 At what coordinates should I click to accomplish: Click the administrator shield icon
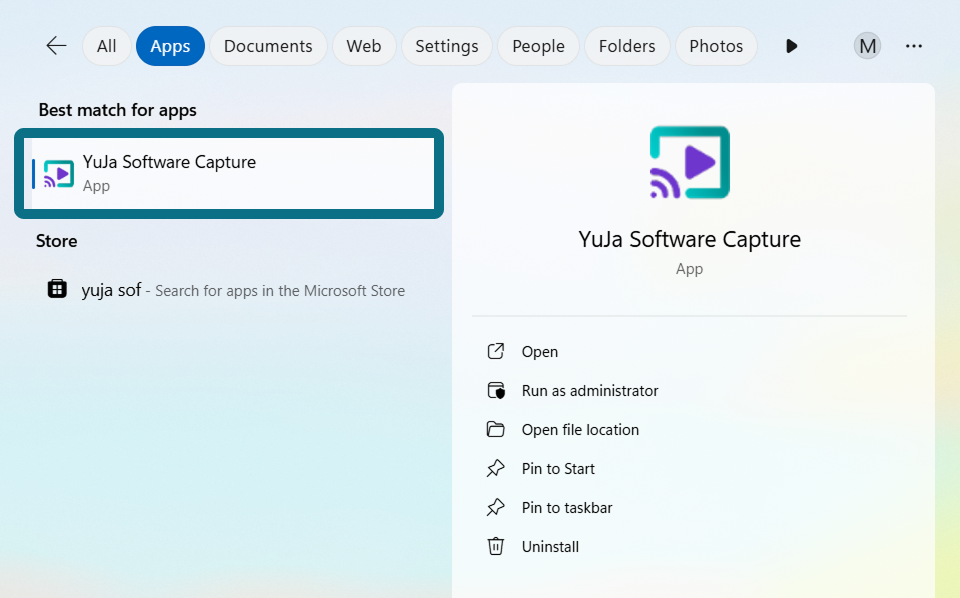click(x=496, y=391)
